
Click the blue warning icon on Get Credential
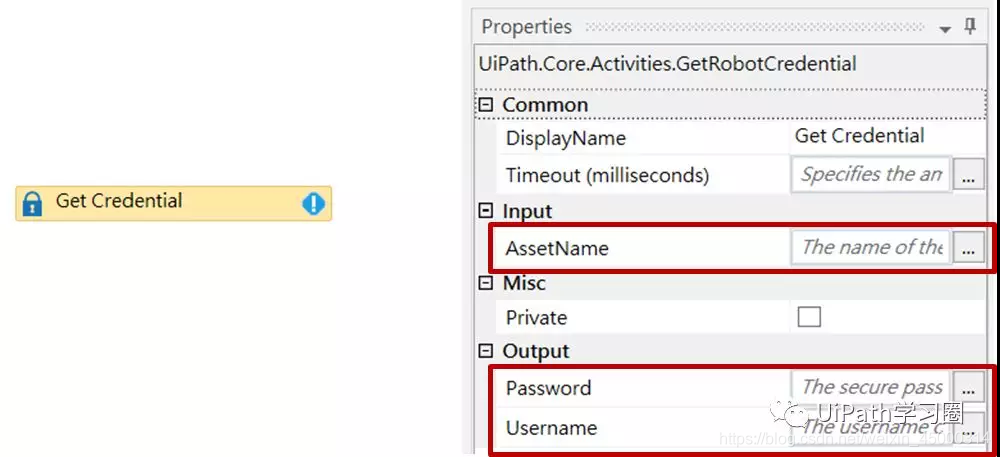point(313,203)
